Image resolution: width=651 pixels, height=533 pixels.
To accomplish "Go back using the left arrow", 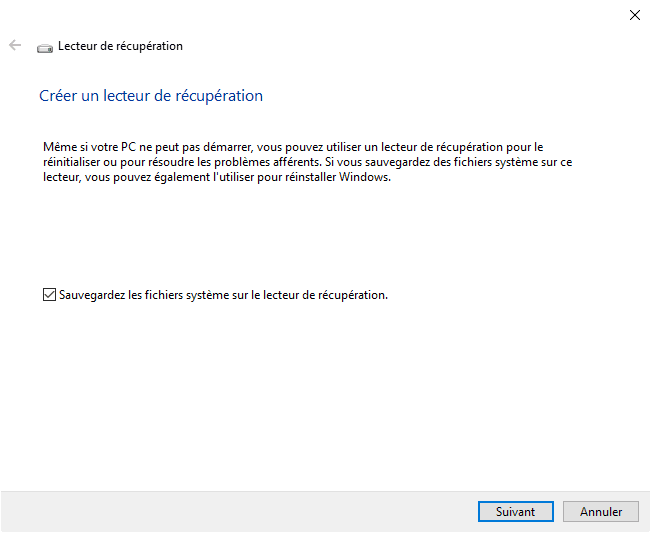I will point(15,45).
